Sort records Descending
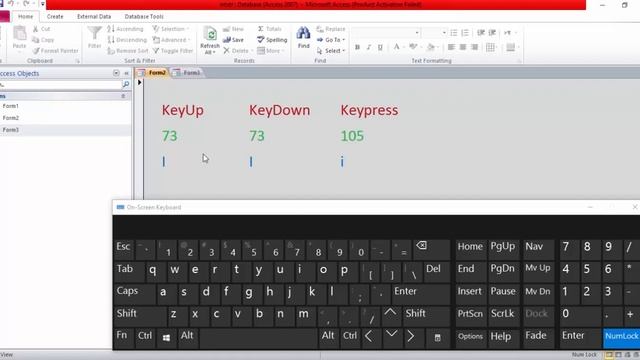Viewport: 640px width, 360px height. [x=127, y=40]
